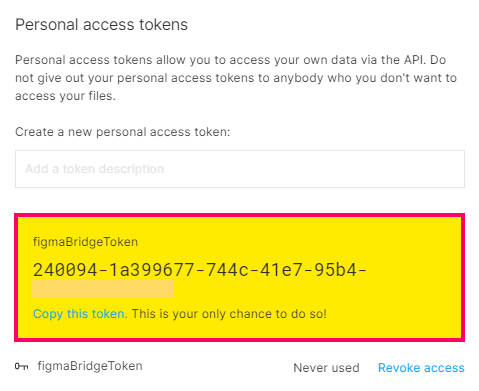Click the 'Copy this token.' link

tap(80, 314)
